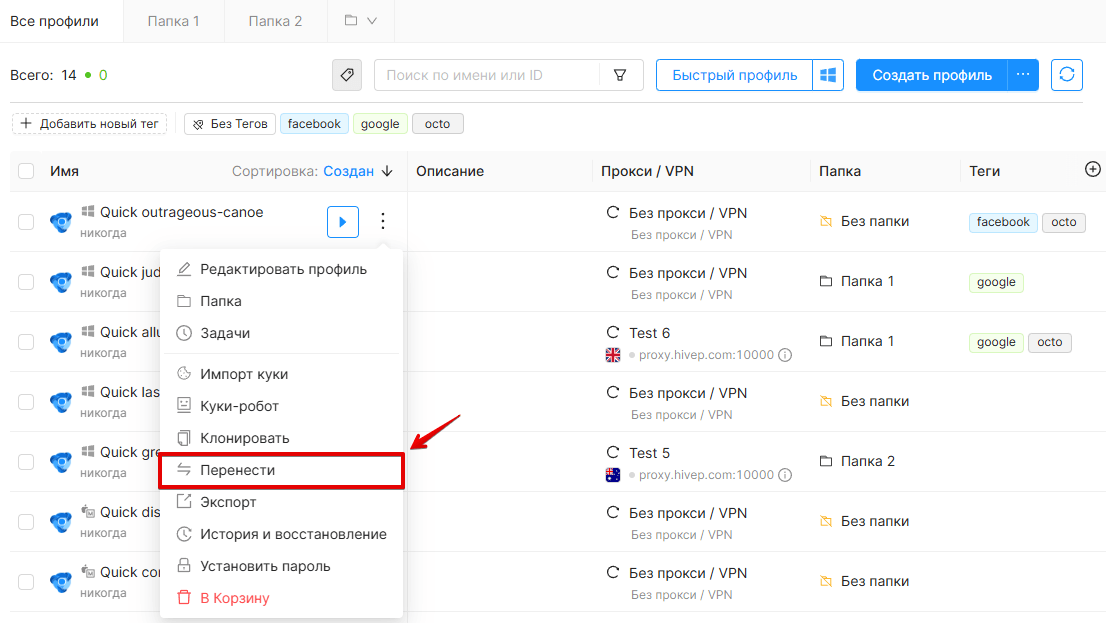
Task: Choose Перенести in the context menu
Action: point(281,471)
